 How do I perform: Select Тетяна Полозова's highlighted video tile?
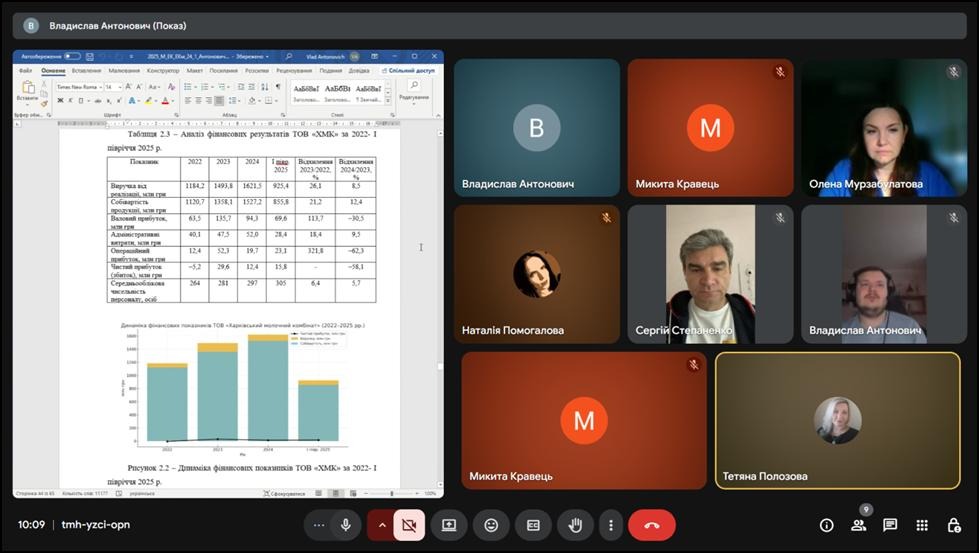[837, 420]
